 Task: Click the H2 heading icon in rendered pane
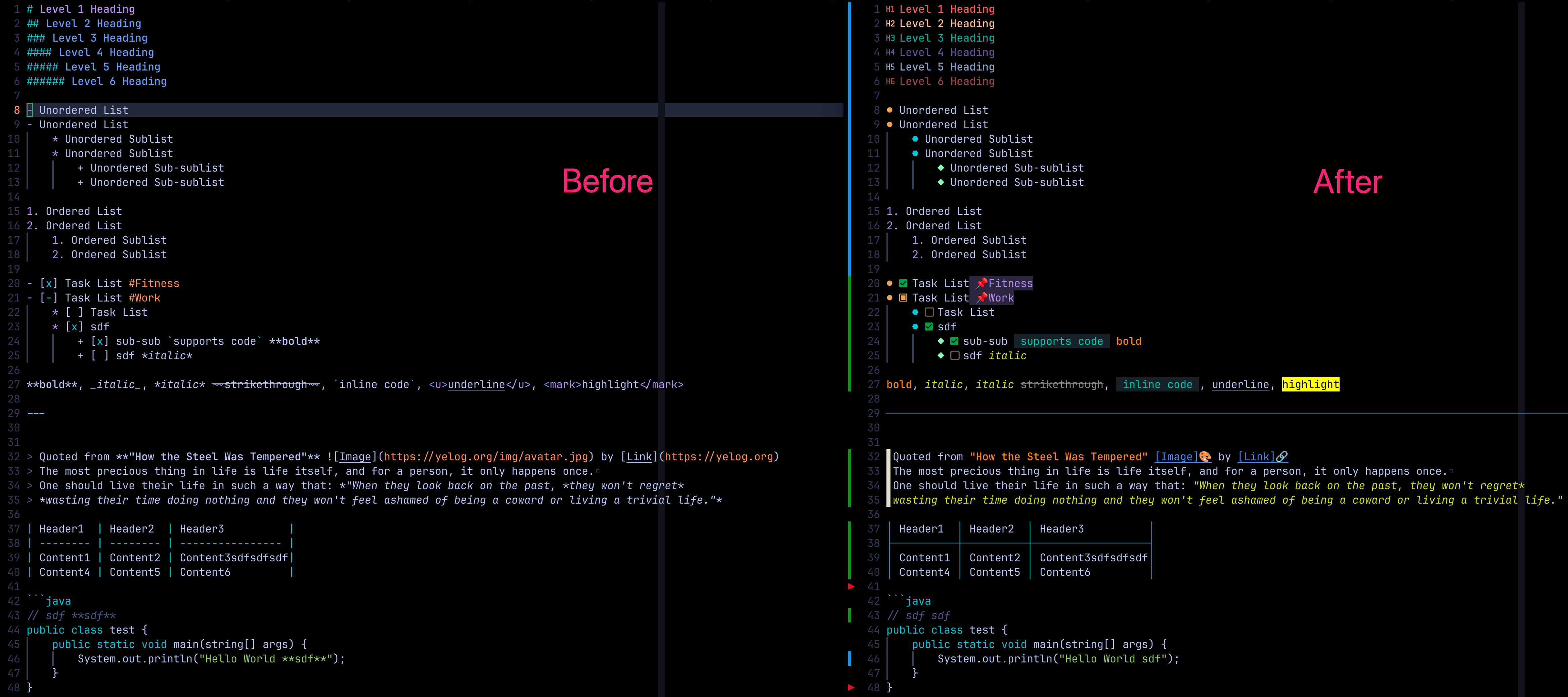point(890,24)
